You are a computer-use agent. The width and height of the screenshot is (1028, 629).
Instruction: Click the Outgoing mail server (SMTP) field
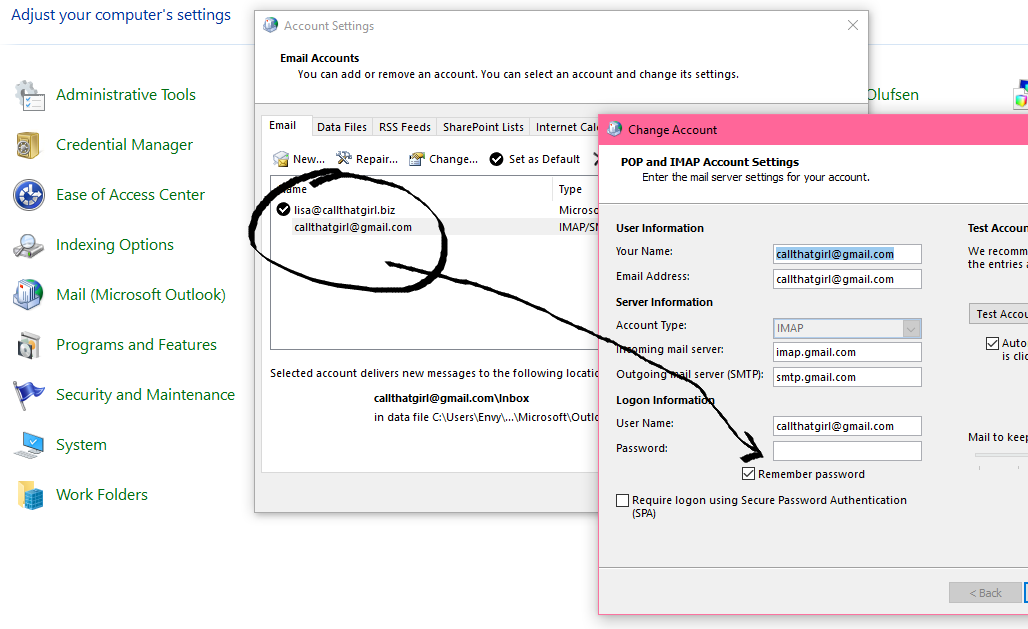point(847,377)
